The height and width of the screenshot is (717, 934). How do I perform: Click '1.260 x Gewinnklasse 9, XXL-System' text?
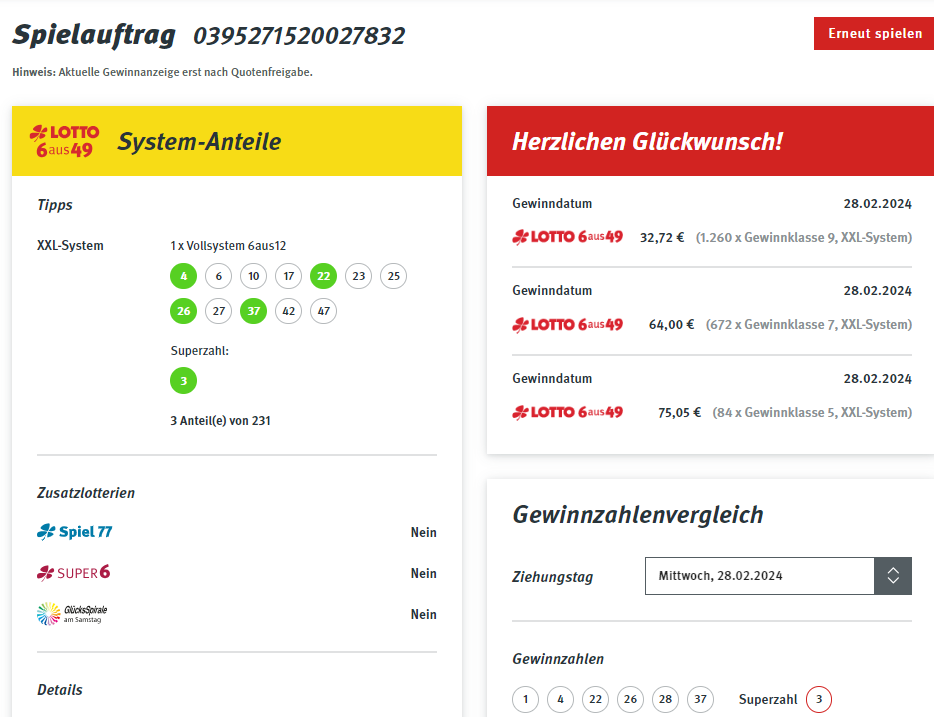tap(804, 238)
